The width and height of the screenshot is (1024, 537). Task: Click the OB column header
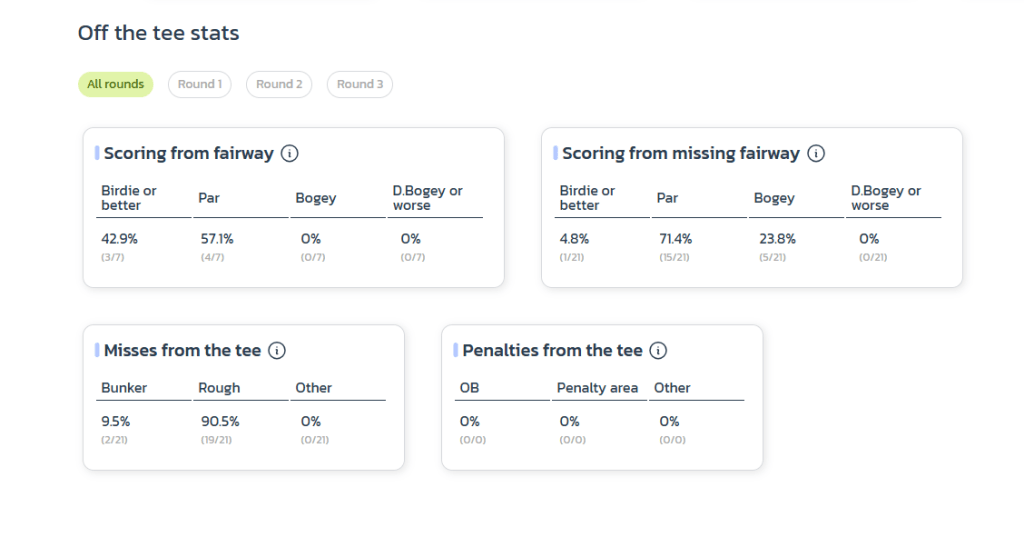point(469,388)
